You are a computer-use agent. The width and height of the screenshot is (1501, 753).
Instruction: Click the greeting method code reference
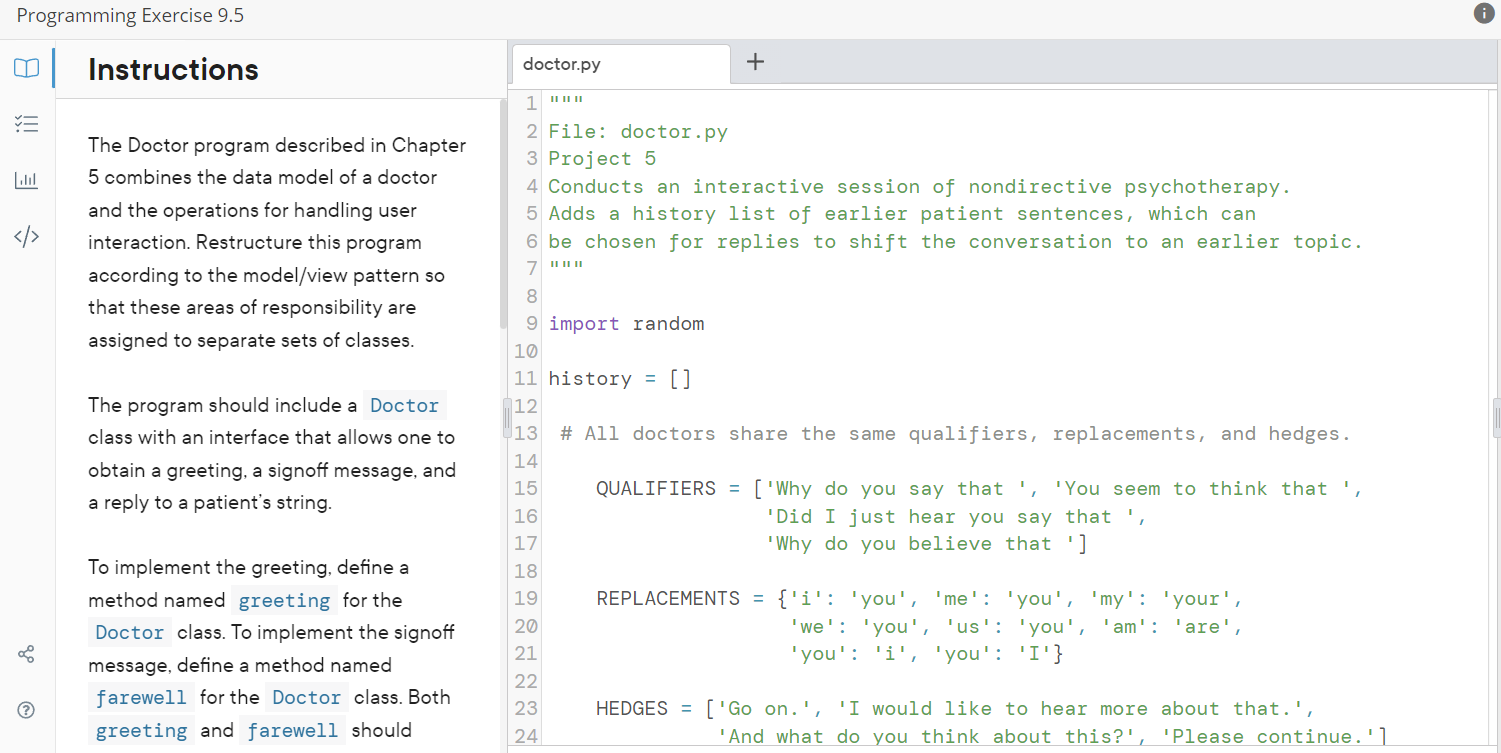point(284,600)
